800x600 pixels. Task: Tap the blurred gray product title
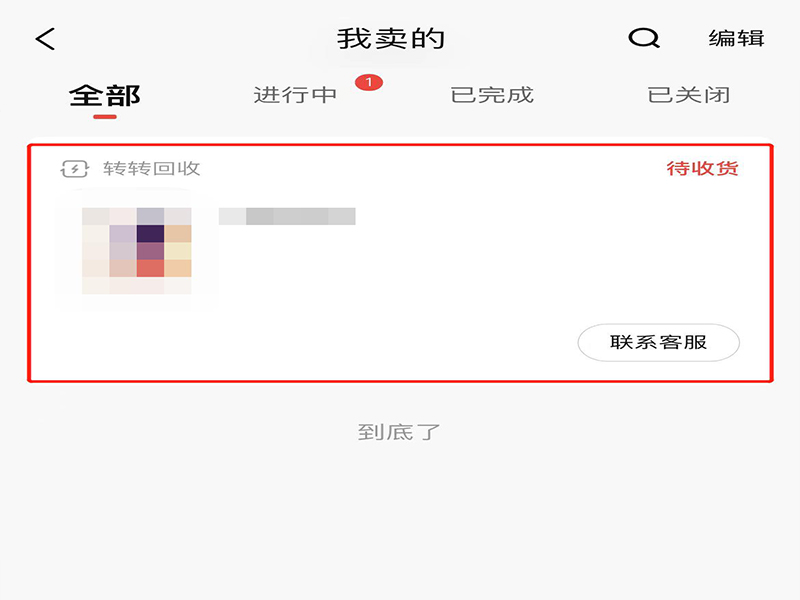[287, 216]
